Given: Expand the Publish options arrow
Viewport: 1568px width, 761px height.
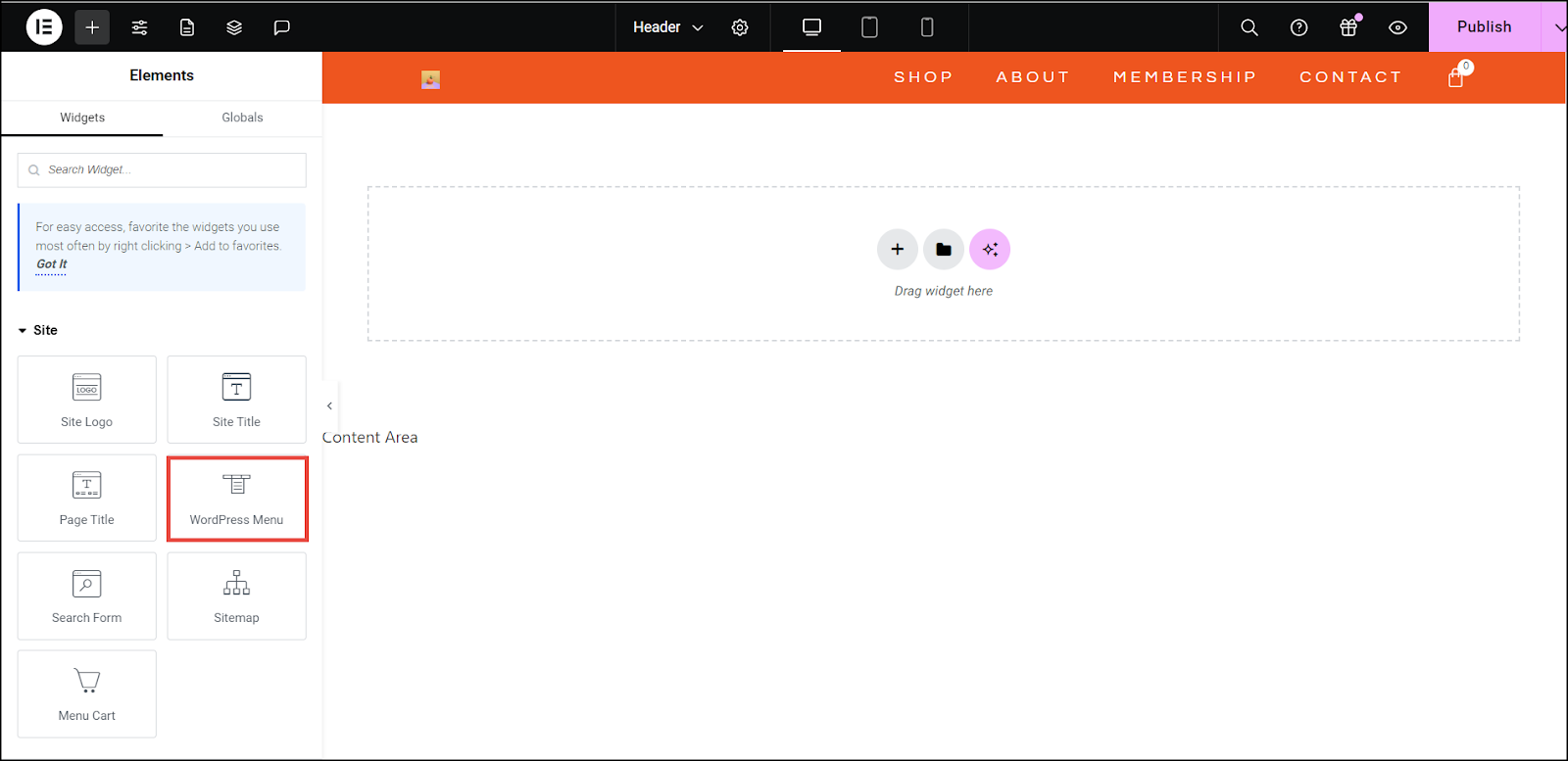Looking at the screenshot, I should tap(1557, 27).
